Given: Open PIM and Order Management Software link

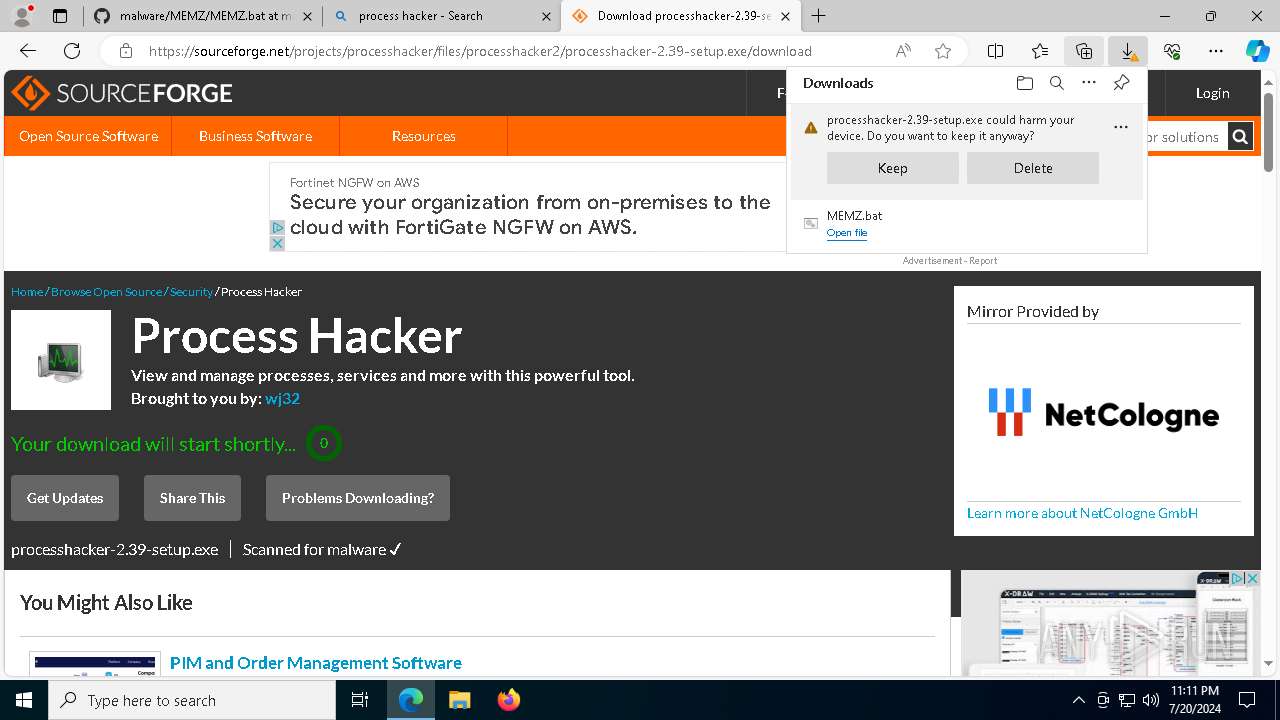Looking at the screenshot, I should pos(316,663).
